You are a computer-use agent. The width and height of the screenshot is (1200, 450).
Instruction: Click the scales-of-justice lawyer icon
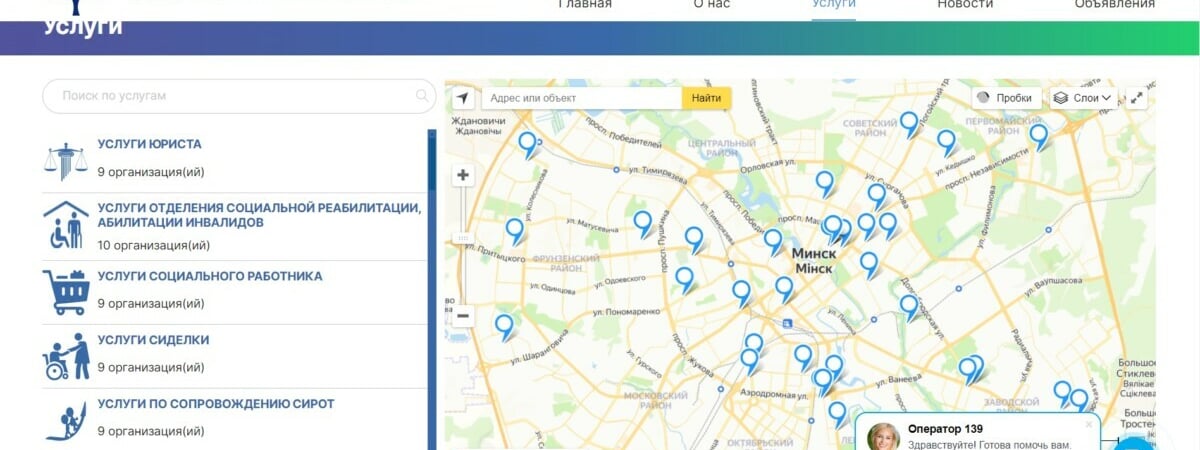pos(66,160)
